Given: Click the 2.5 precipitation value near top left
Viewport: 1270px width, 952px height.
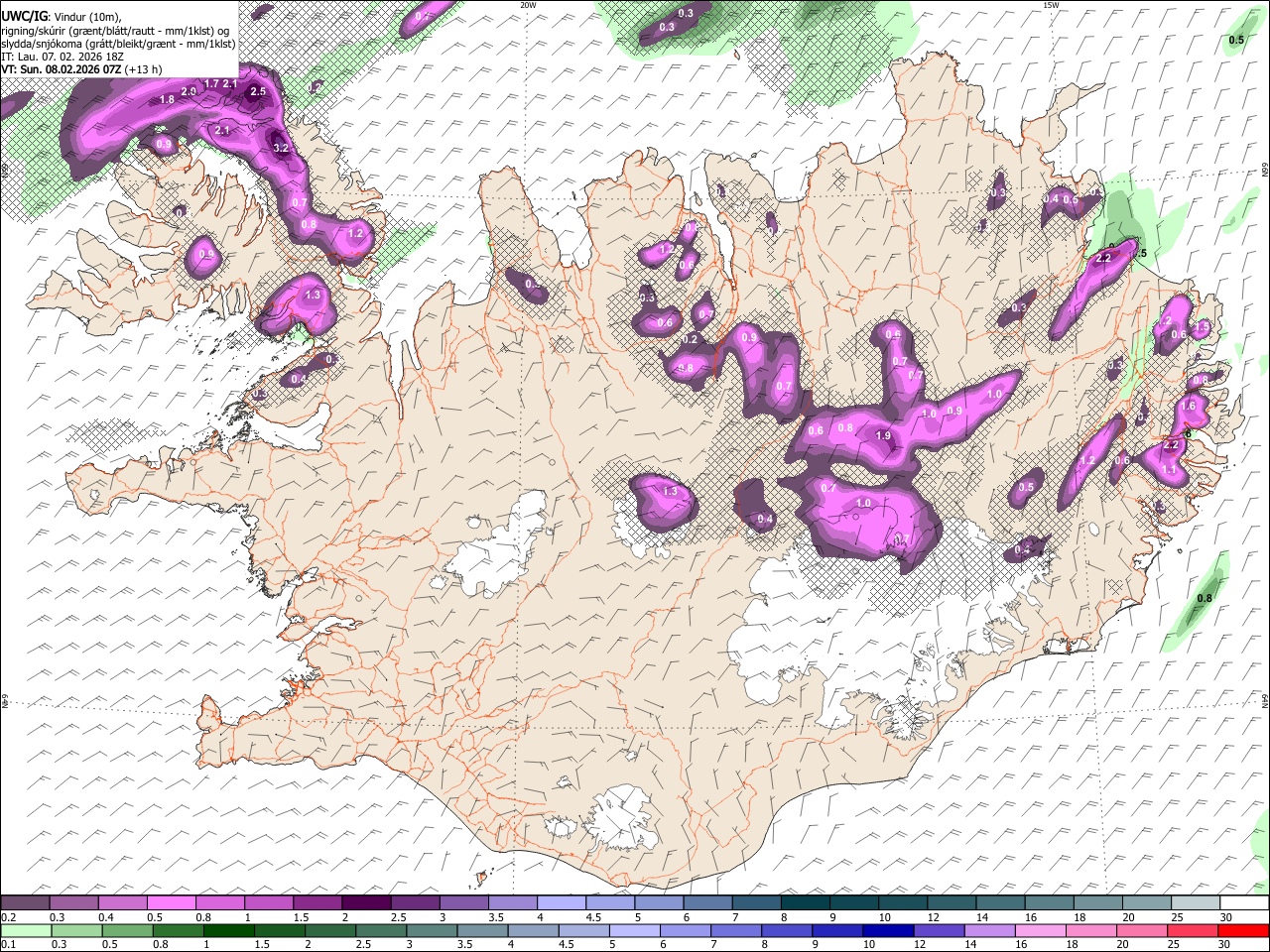Looking at the screenshot, I should click(x=258, y=91).
